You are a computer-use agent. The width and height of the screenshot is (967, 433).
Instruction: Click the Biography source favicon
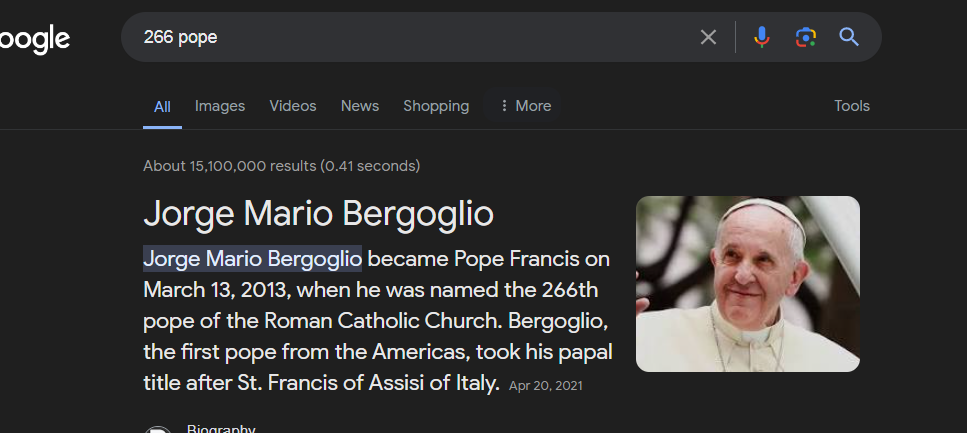[157, 429]
